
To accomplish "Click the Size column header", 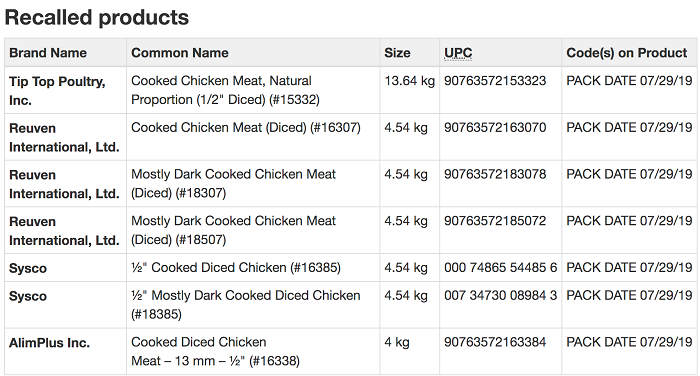I will tap(397, 53).
